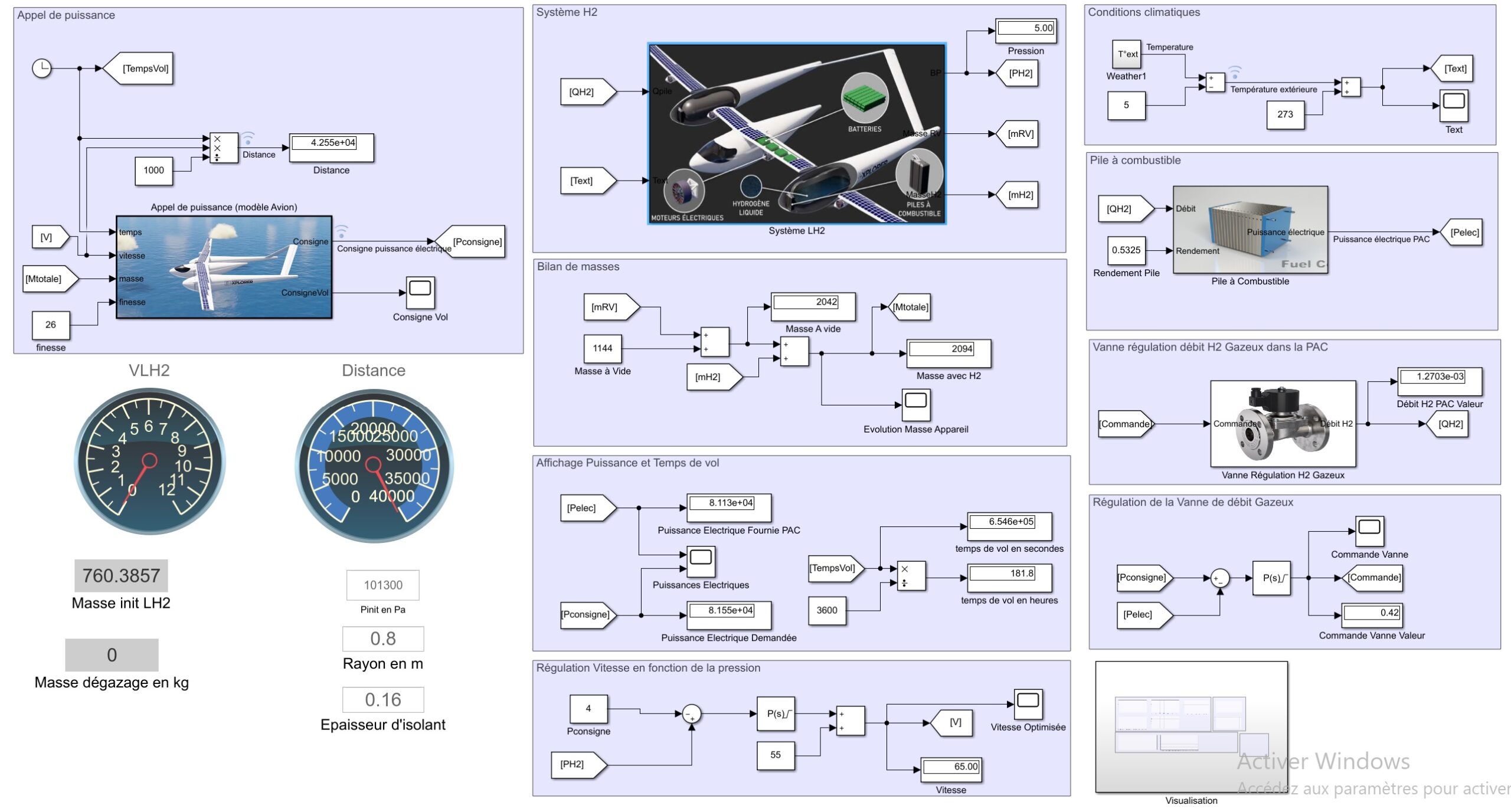
Task: Select the Système LH2 aircraft block
Action: 796,134
